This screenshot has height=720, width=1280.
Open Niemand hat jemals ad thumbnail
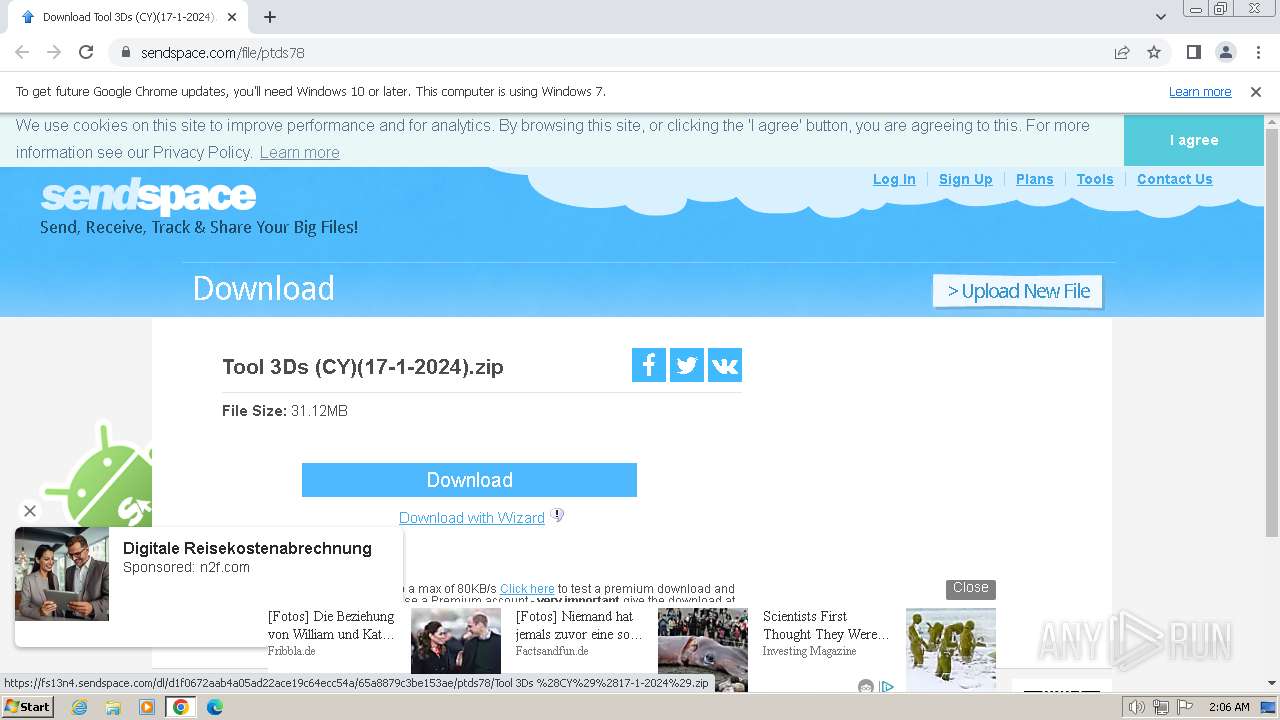pos(703,648)
